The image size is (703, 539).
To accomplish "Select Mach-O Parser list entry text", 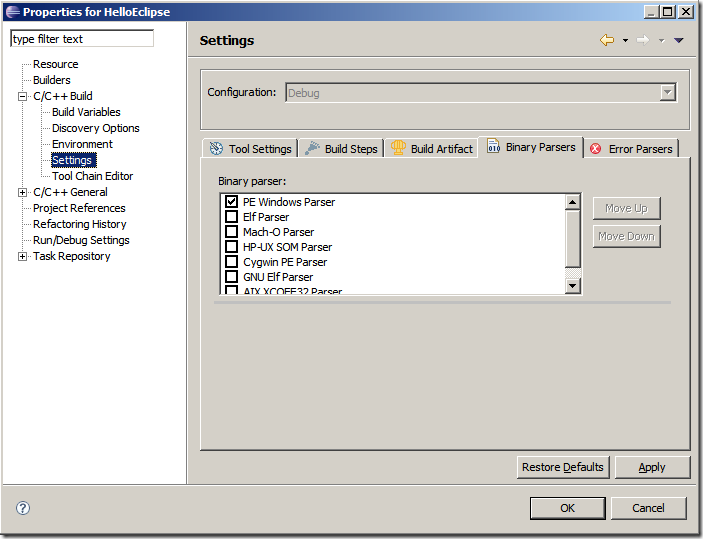I will (x=278, y=232).
